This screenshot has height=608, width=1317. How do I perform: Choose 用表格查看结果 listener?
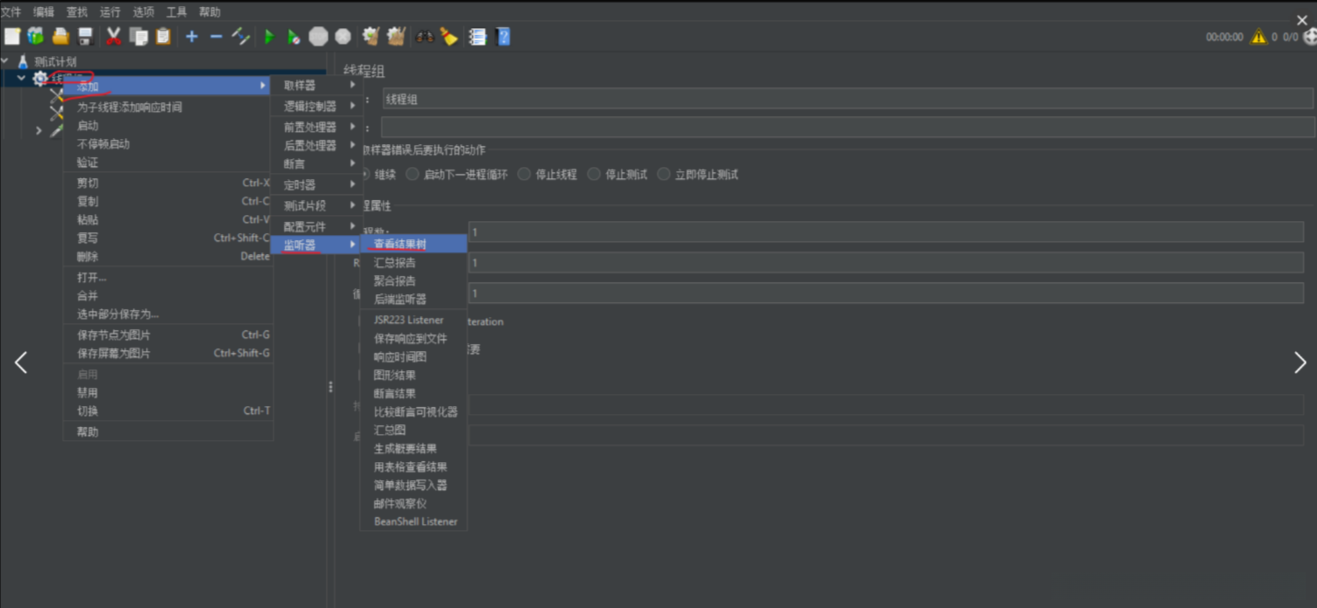pos(413,467)
